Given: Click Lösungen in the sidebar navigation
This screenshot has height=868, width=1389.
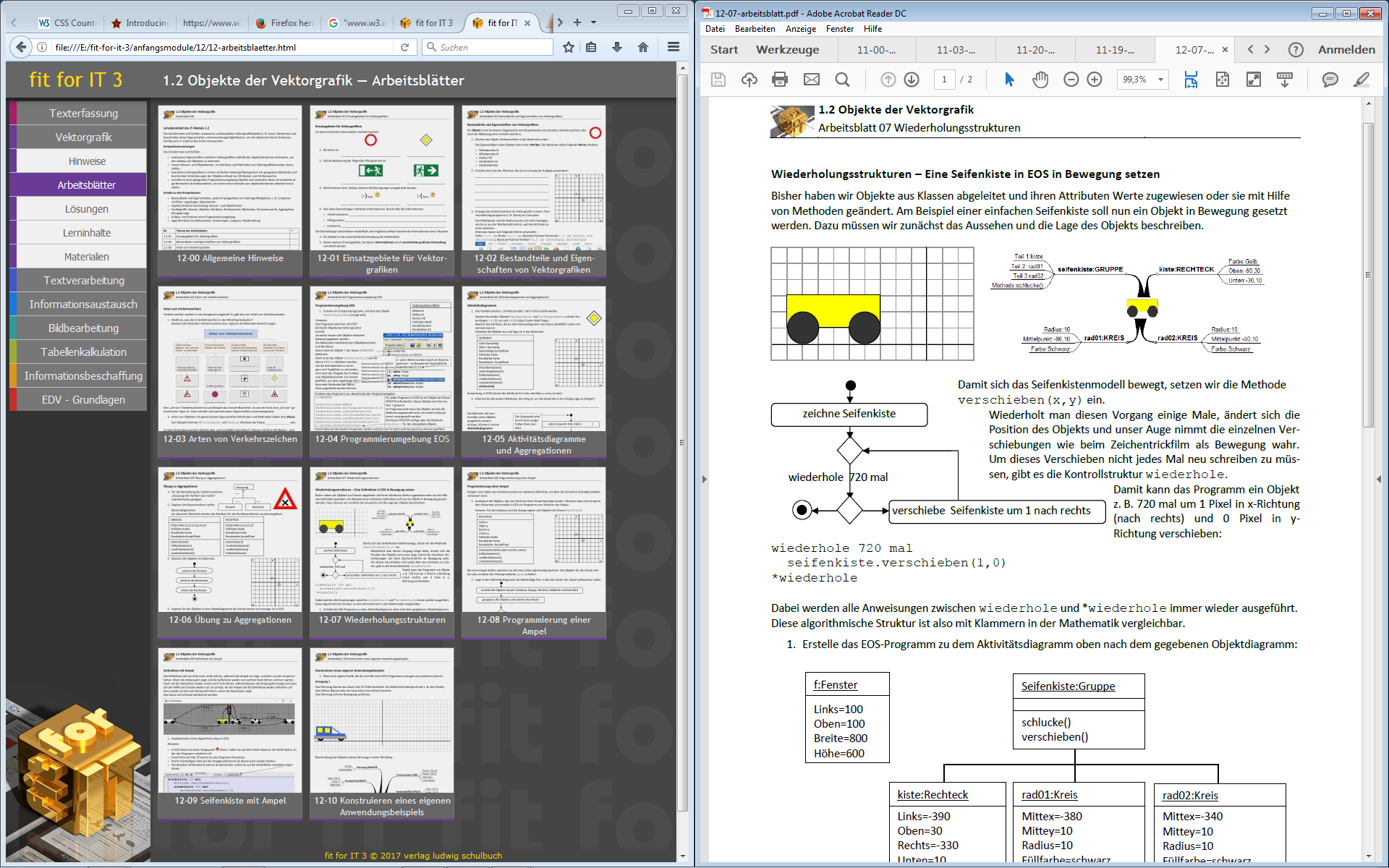Looking at the screenshot, I should [86, 209].
